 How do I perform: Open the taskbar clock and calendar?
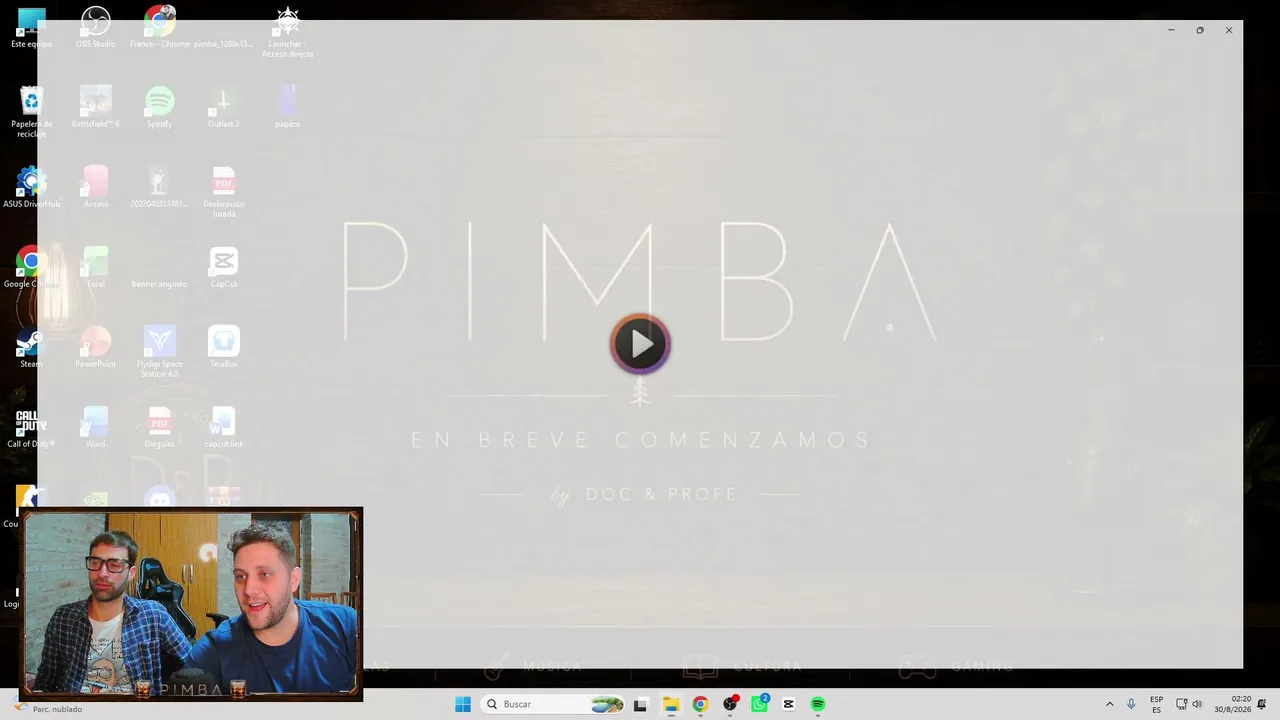(1233, 704)
